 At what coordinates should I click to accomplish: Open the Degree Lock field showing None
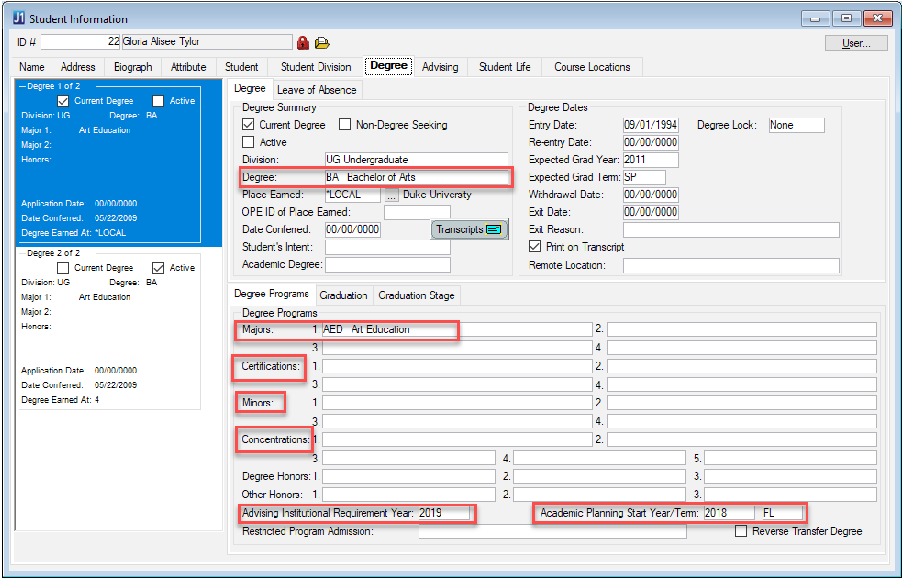[x=796, y=125]
